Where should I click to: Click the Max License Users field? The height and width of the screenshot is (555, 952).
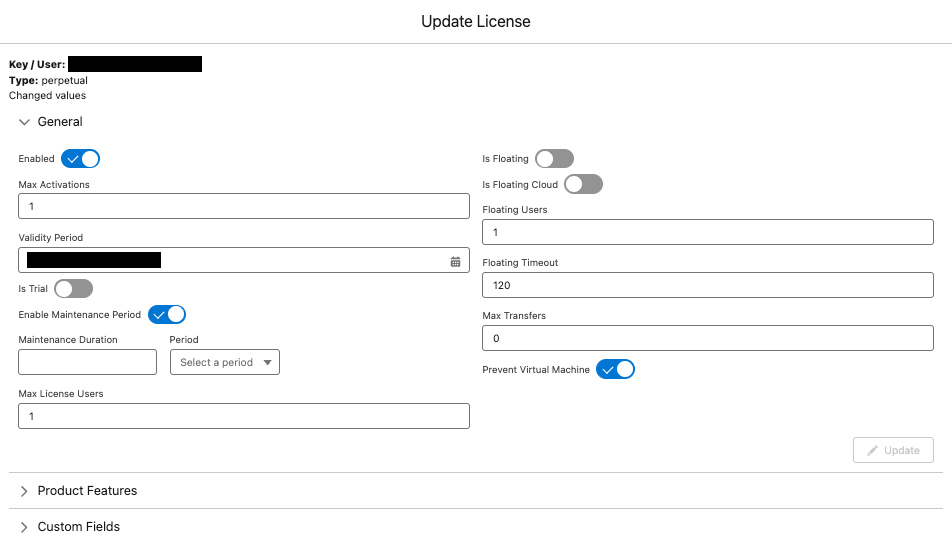[x=243, y=416]
